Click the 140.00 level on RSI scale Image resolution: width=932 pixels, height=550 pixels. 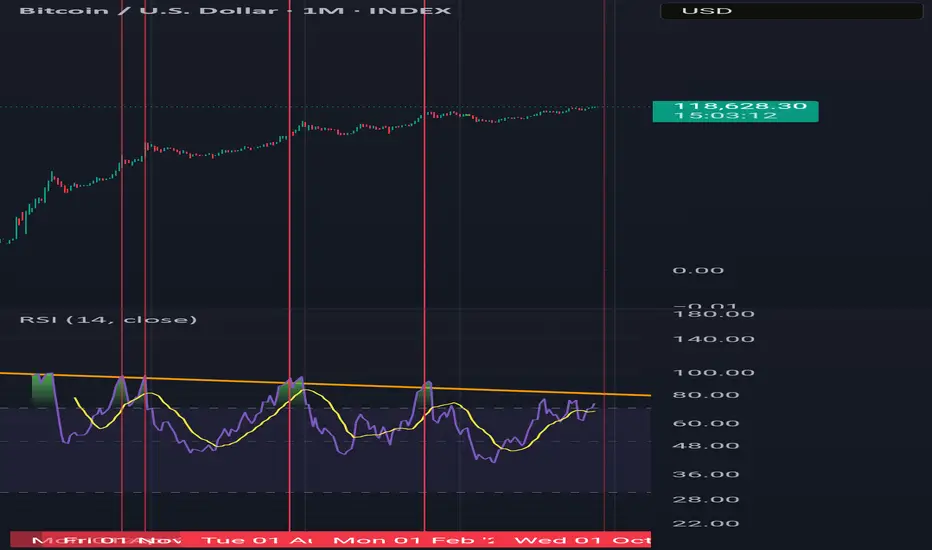point(713,339)
